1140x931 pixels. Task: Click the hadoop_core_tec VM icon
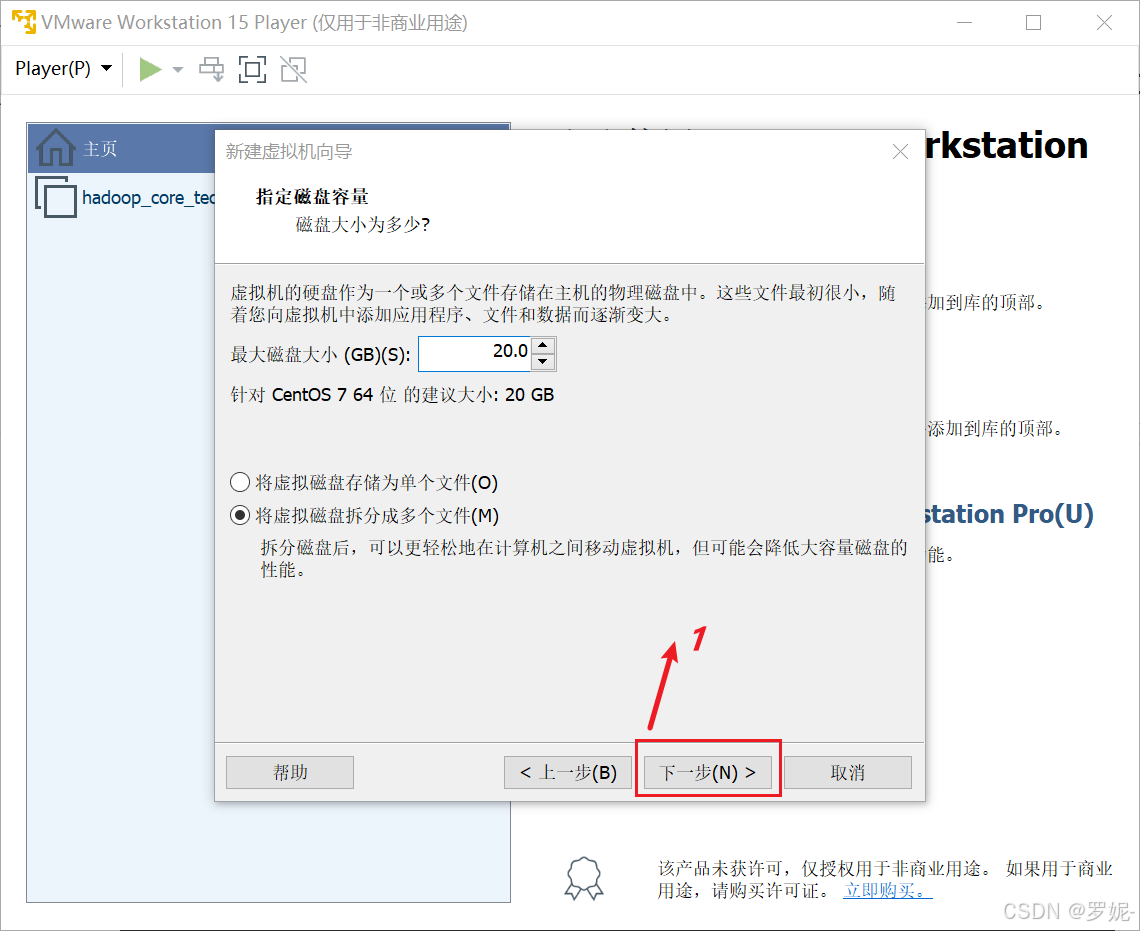tap(56, 198)
